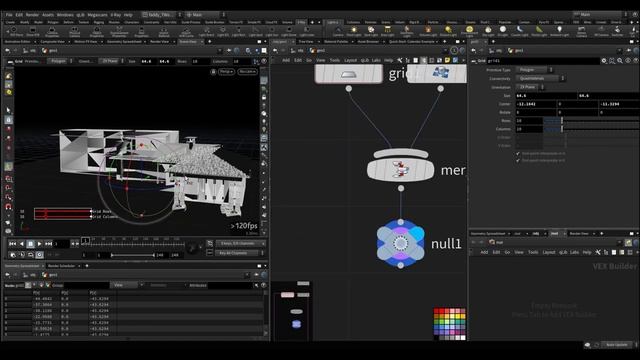Select the Camera shelf tool
This screenshot has height=360, width=640.
[x=338, y=31]
